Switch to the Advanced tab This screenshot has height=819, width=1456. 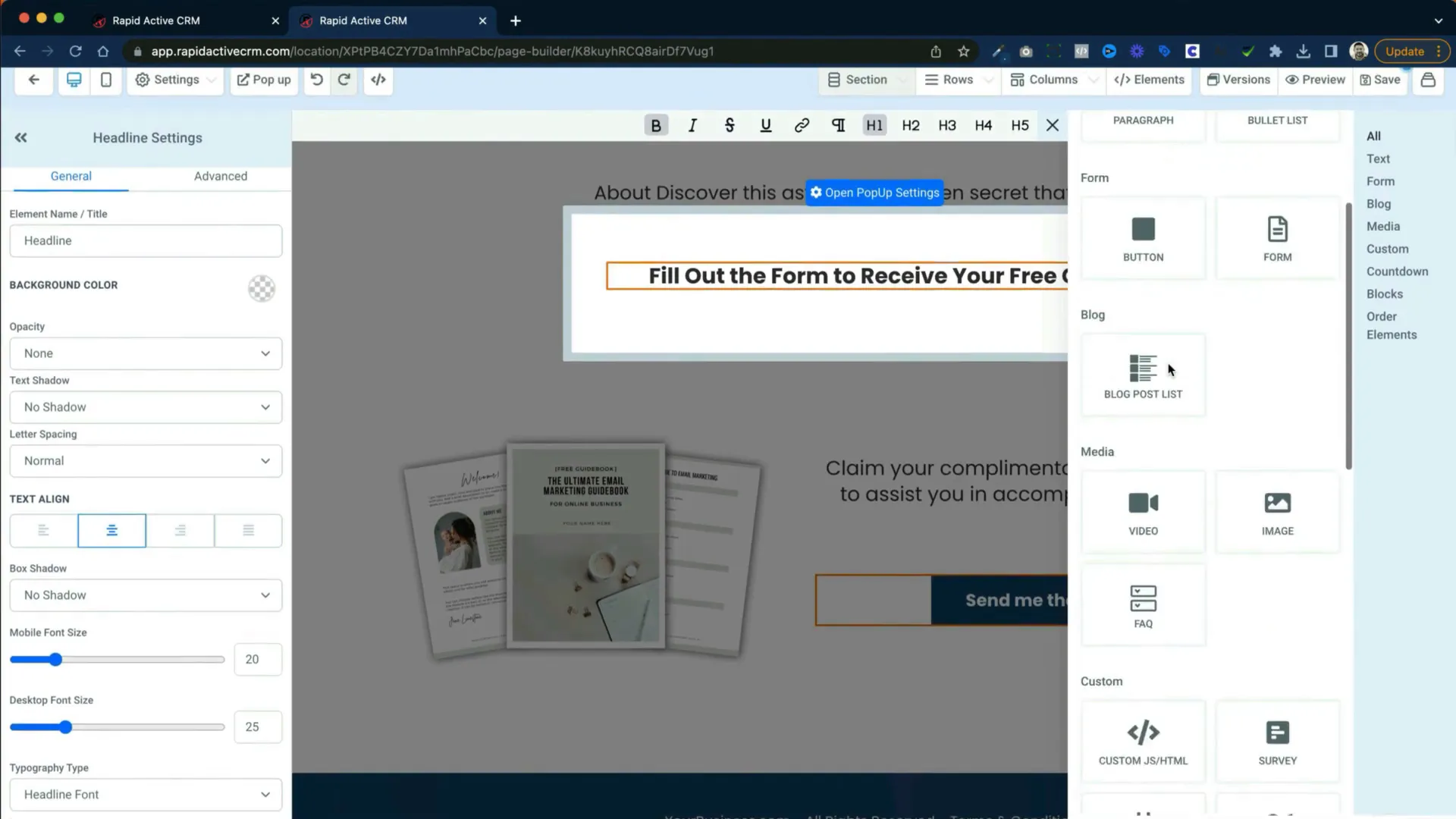click(221, 176)
